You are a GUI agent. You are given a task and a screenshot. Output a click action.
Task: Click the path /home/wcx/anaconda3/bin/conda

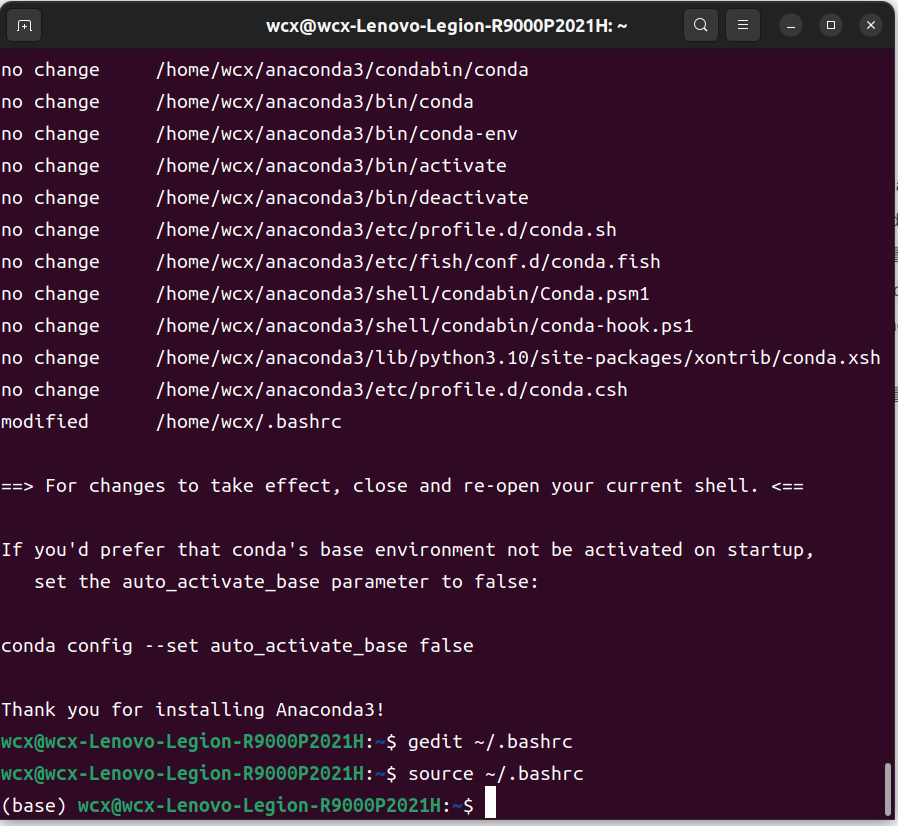(x=314, y=102)
